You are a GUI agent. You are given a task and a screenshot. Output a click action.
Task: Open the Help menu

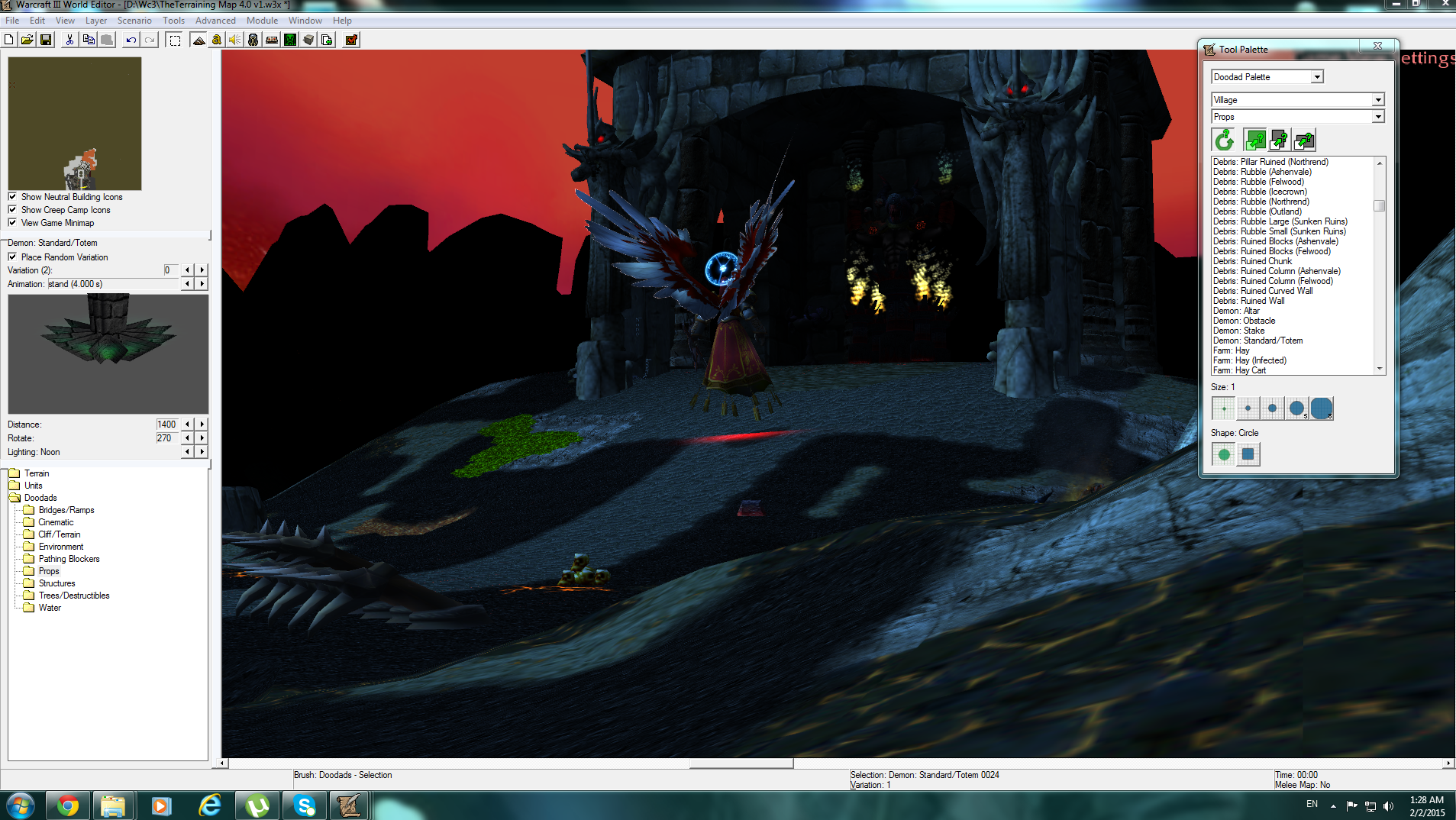(342, 21)
